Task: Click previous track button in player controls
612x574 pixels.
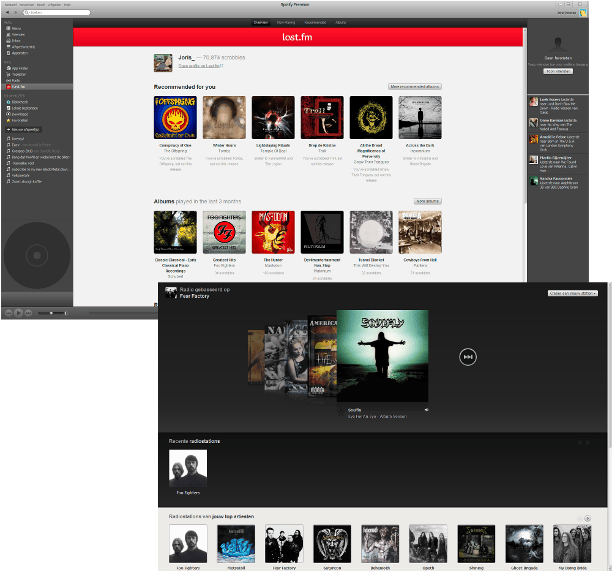Action: tap(8, 313)
